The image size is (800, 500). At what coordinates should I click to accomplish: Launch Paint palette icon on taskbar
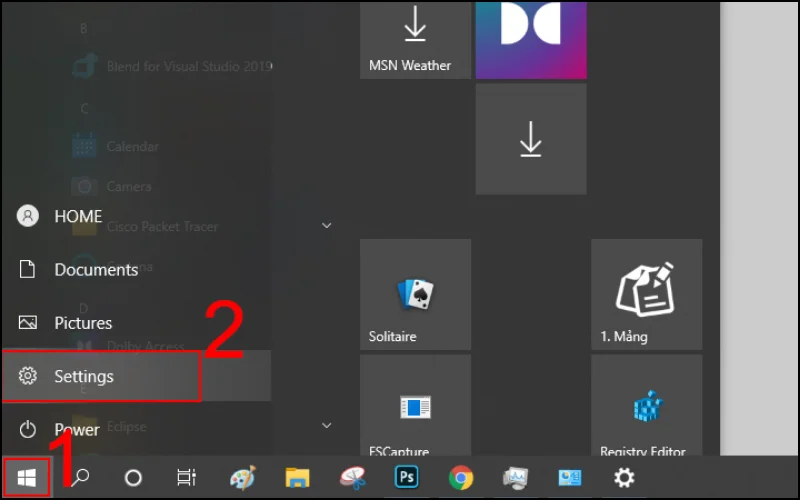242,478
